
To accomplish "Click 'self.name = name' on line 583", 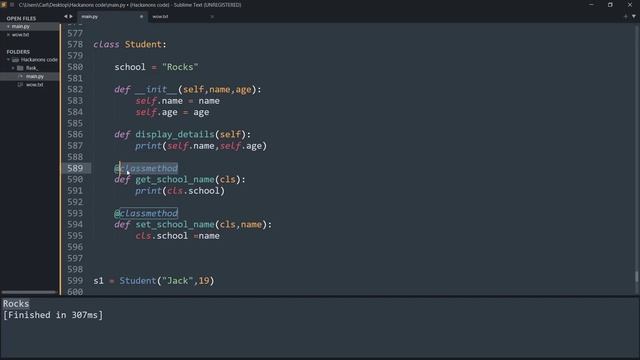I will (178, 101).
